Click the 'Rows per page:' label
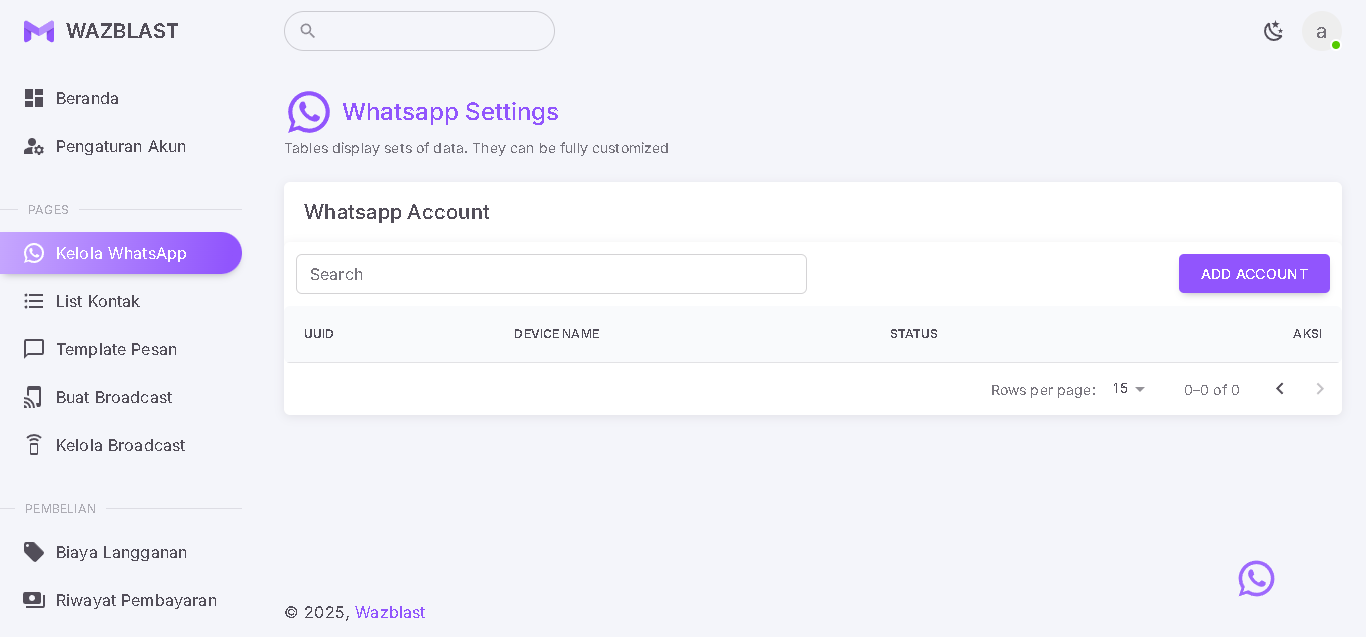Image resolution: width=1366 pixels, height=637 pixels. [1043, 390]
